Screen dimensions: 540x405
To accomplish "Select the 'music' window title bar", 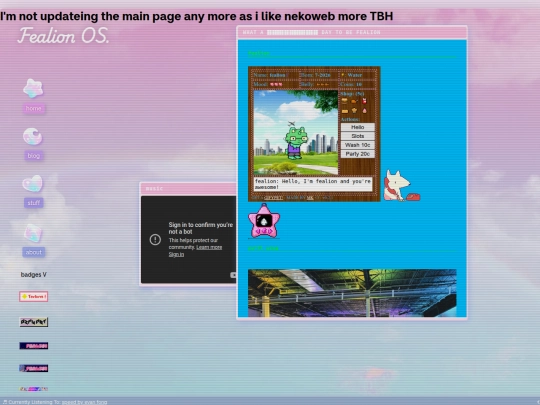I will tap(188, 189).
